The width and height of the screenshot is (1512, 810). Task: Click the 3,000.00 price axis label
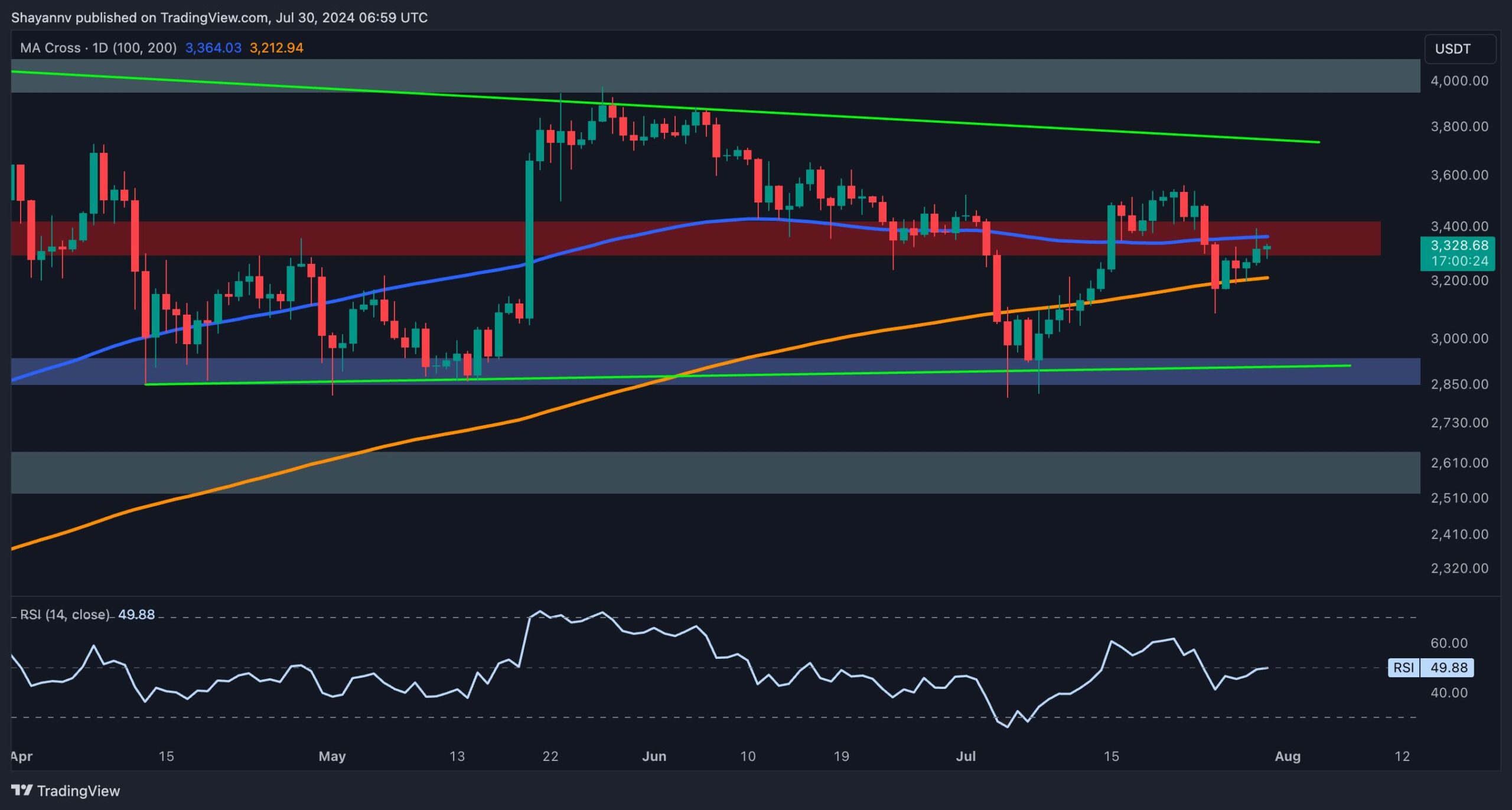pyautogui.click(x=1459, y=338)
